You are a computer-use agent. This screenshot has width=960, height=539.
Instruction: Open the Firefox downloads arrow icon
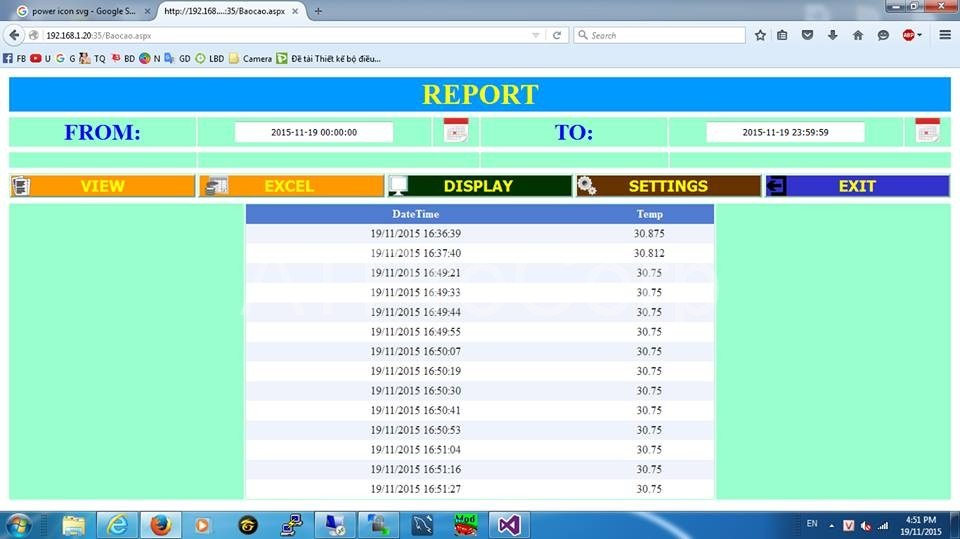(x=833, y=35)
